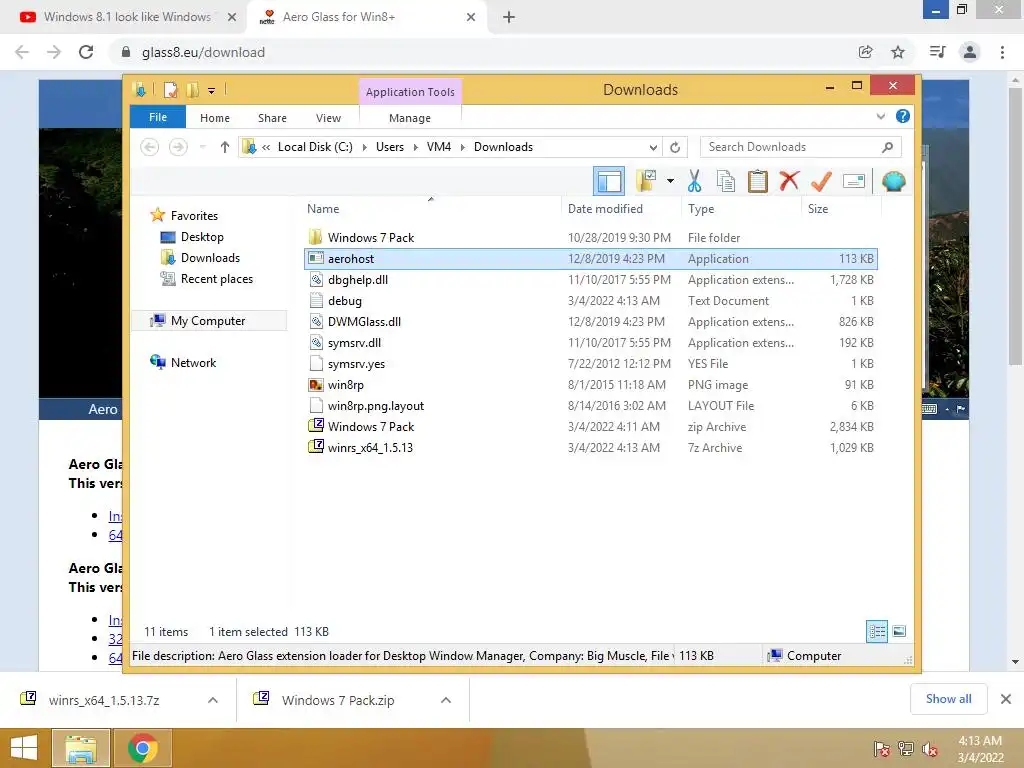This screenshot has width=1024, height=768.
Task: Open the View ribbon tab
Action: (x=328, y=118)
